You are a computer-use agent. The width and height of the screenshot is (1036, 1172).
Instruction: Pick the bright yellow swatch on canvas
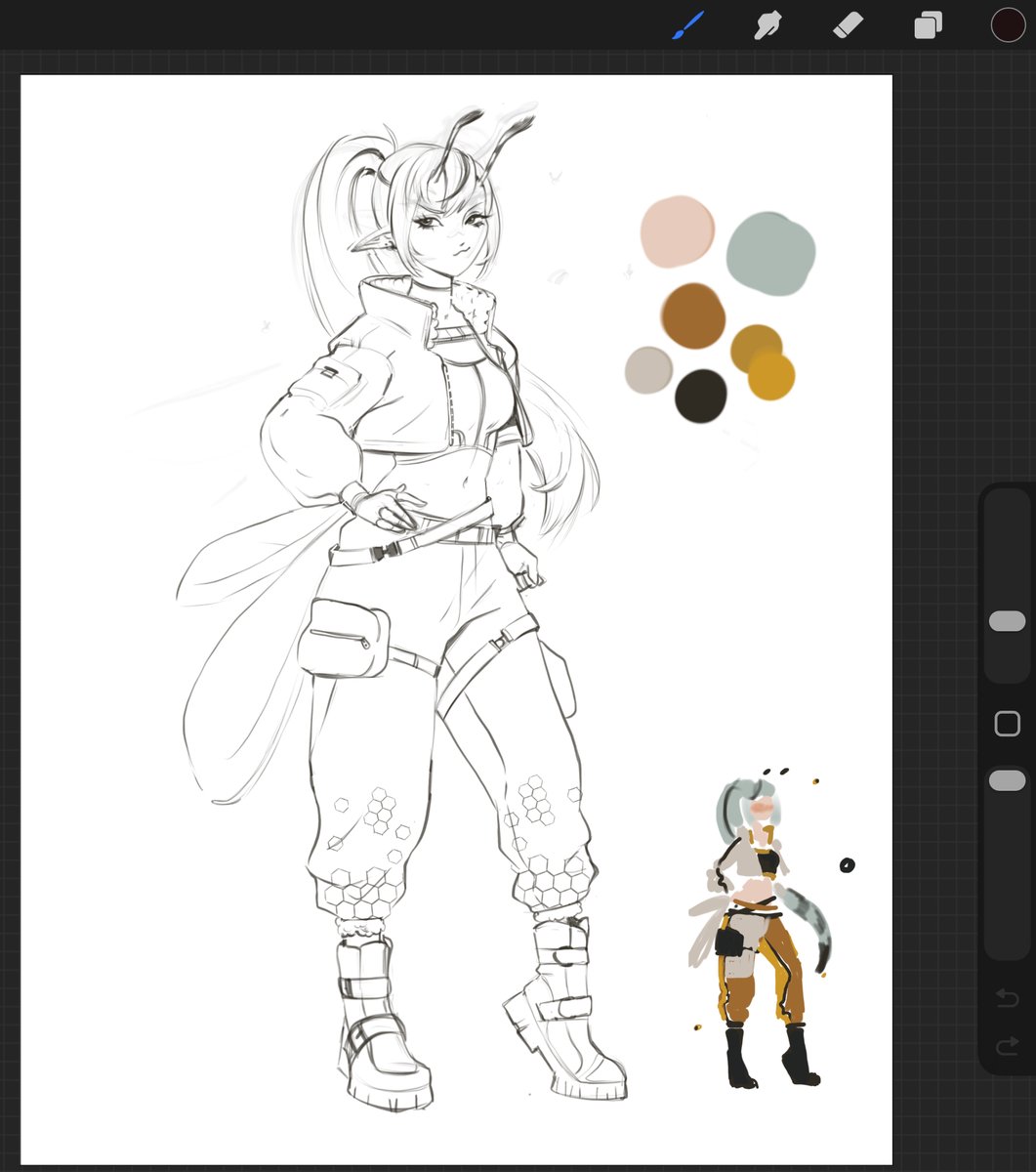(x=772, y=376)
